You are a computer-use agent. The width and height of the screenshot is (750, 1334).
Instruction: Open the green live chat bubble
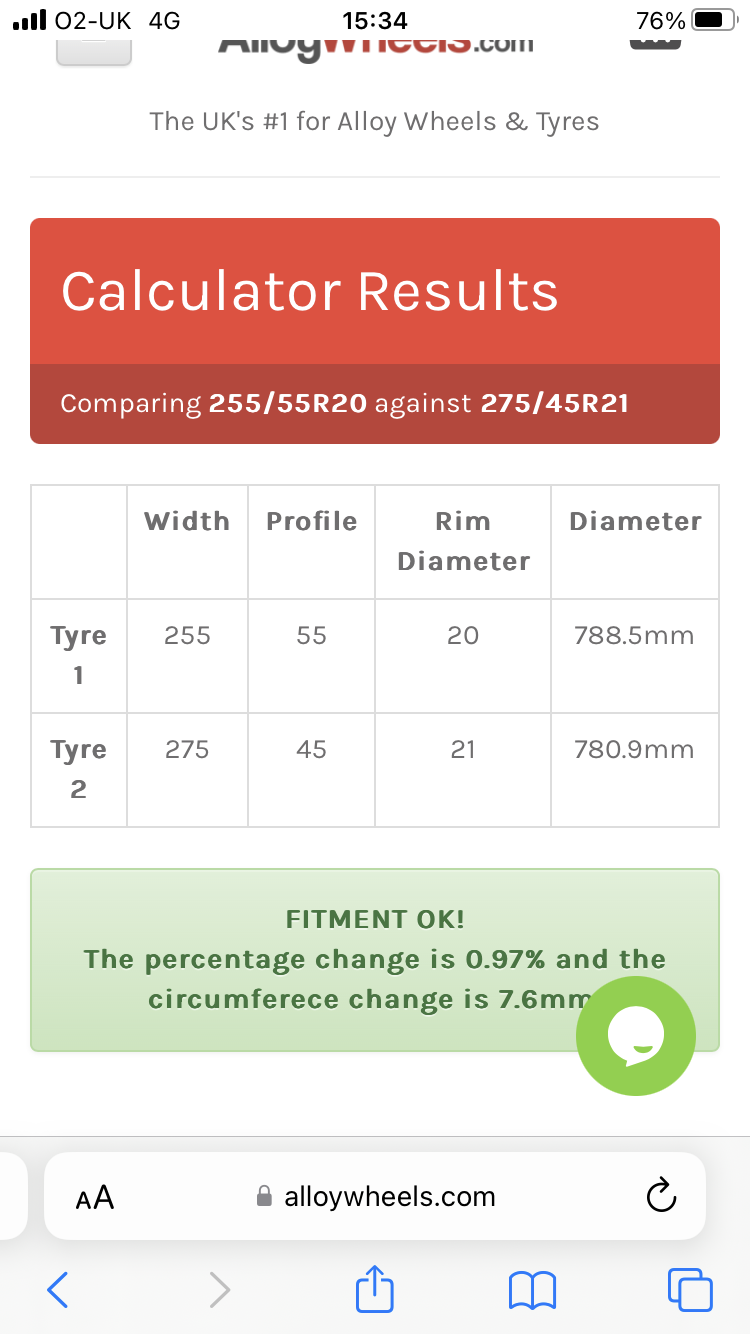pos(635,1036)
